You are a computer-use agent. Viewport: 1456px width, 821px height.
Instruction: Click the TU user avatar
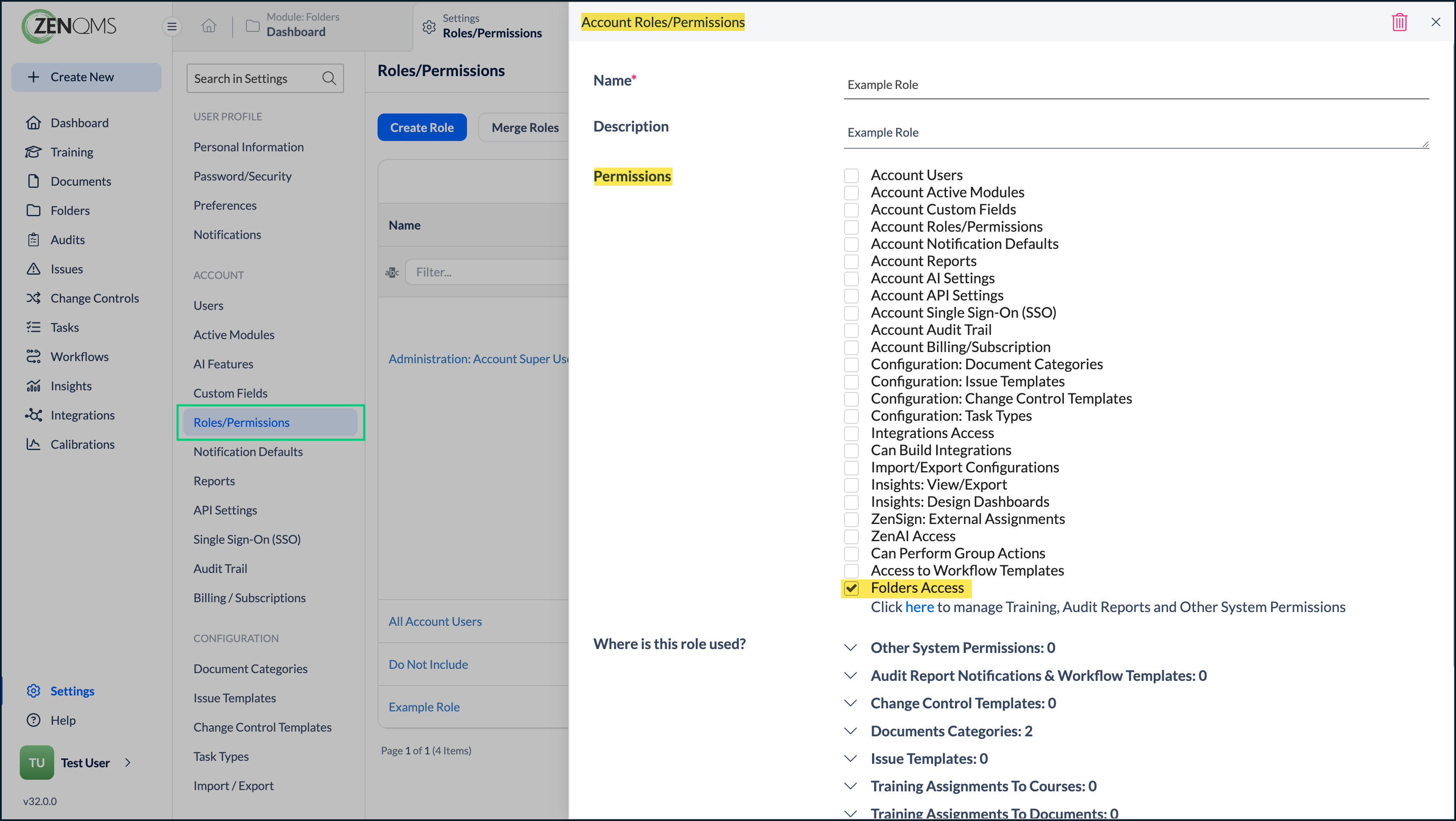(x=37, y=762)
